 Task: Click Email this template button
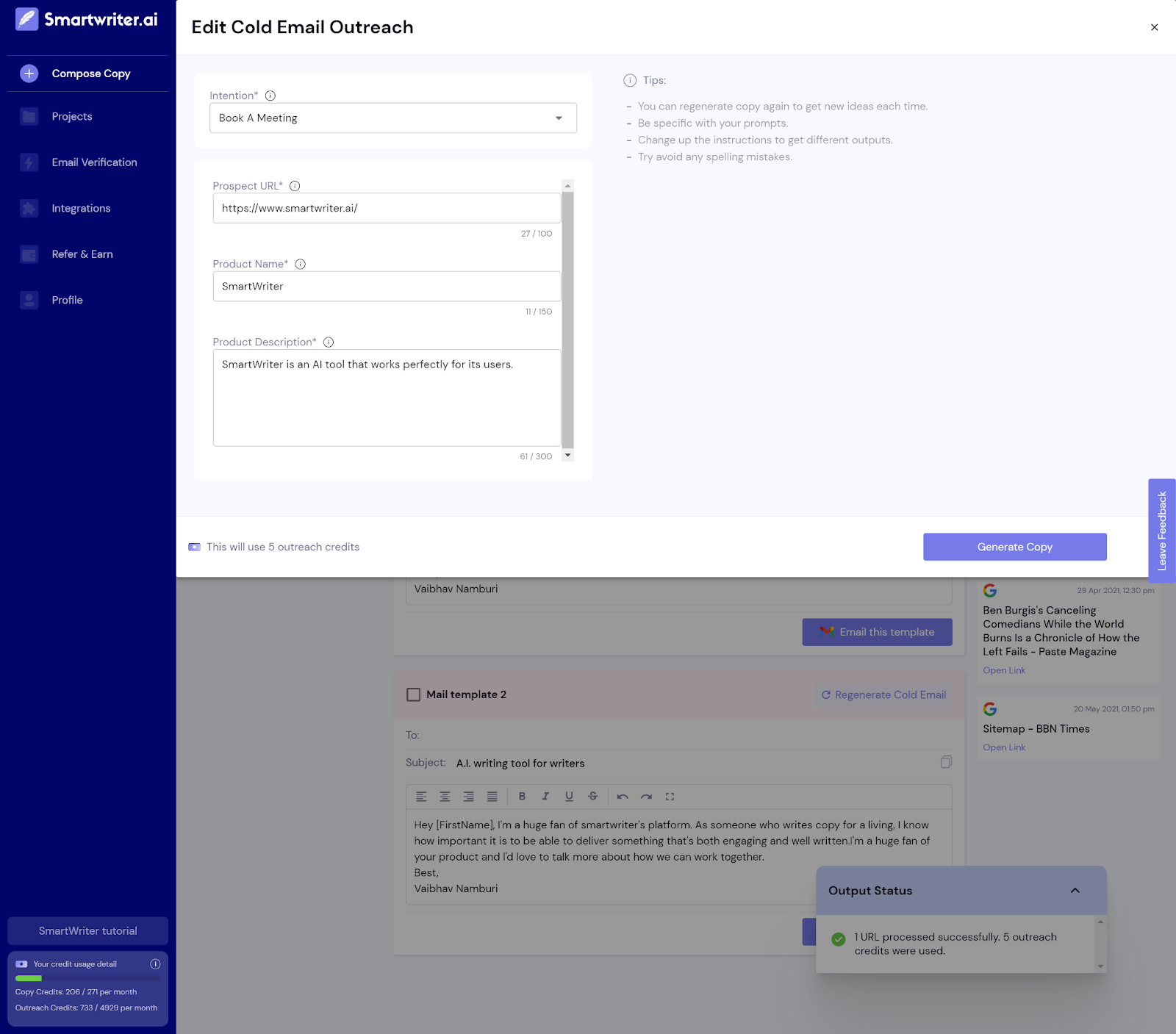click(877, 632)
